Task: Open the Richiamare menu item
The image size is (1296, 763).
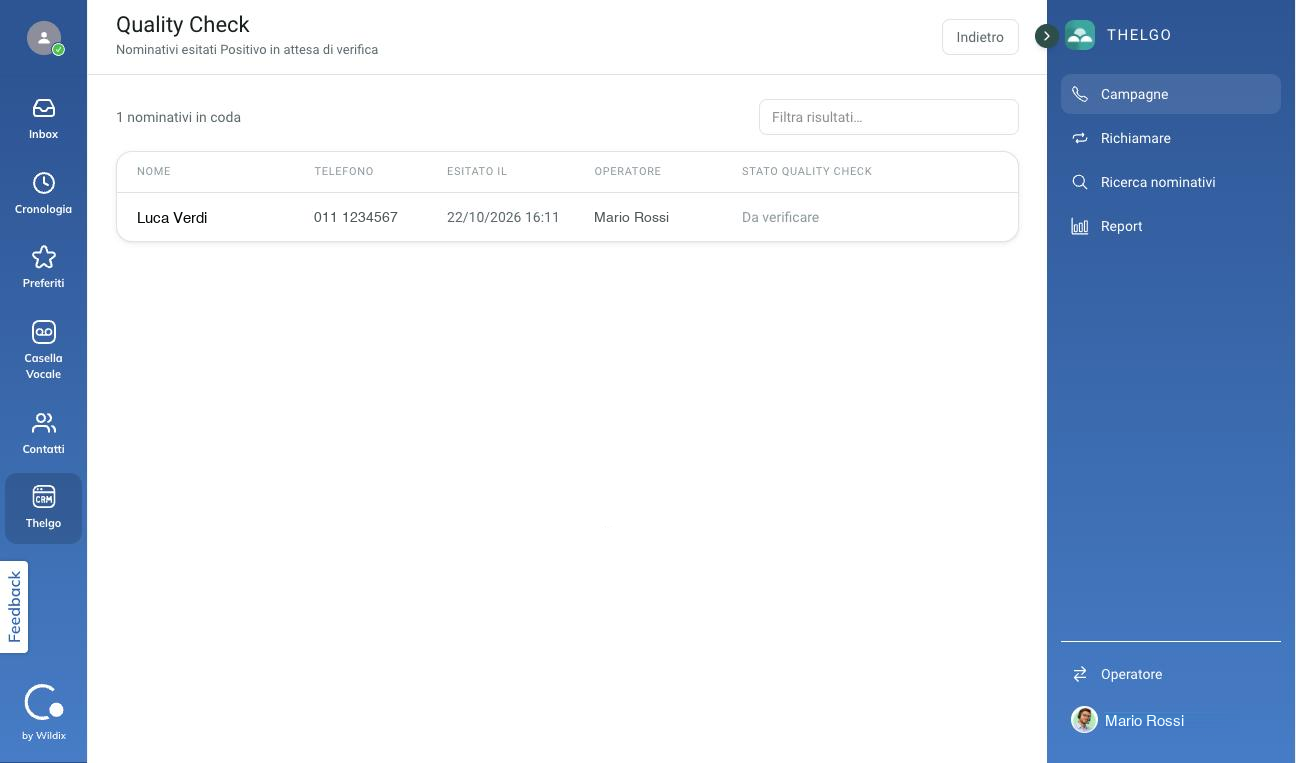Action: (x=1171, y=138)
